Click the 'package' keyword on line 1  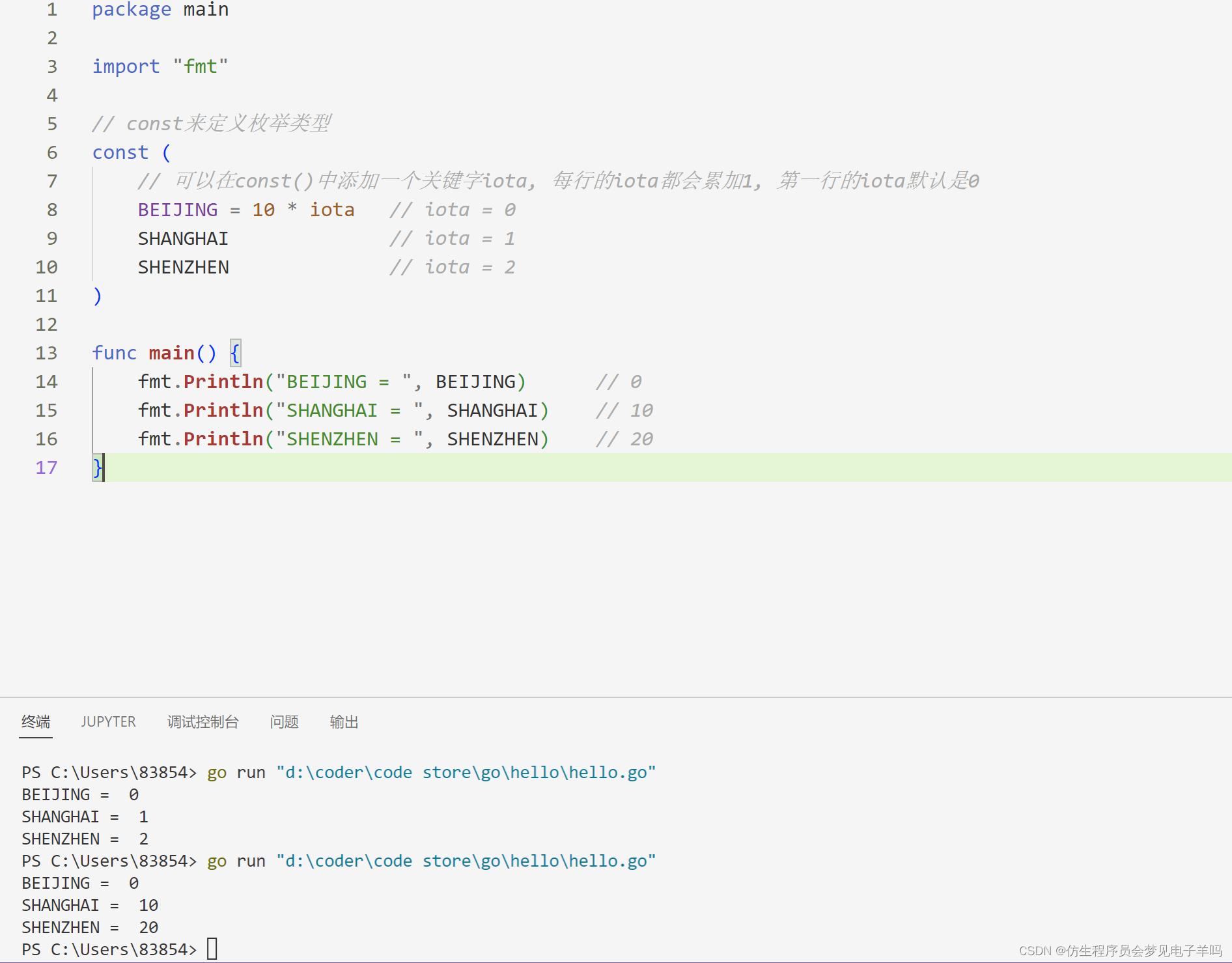pos(132,9)
